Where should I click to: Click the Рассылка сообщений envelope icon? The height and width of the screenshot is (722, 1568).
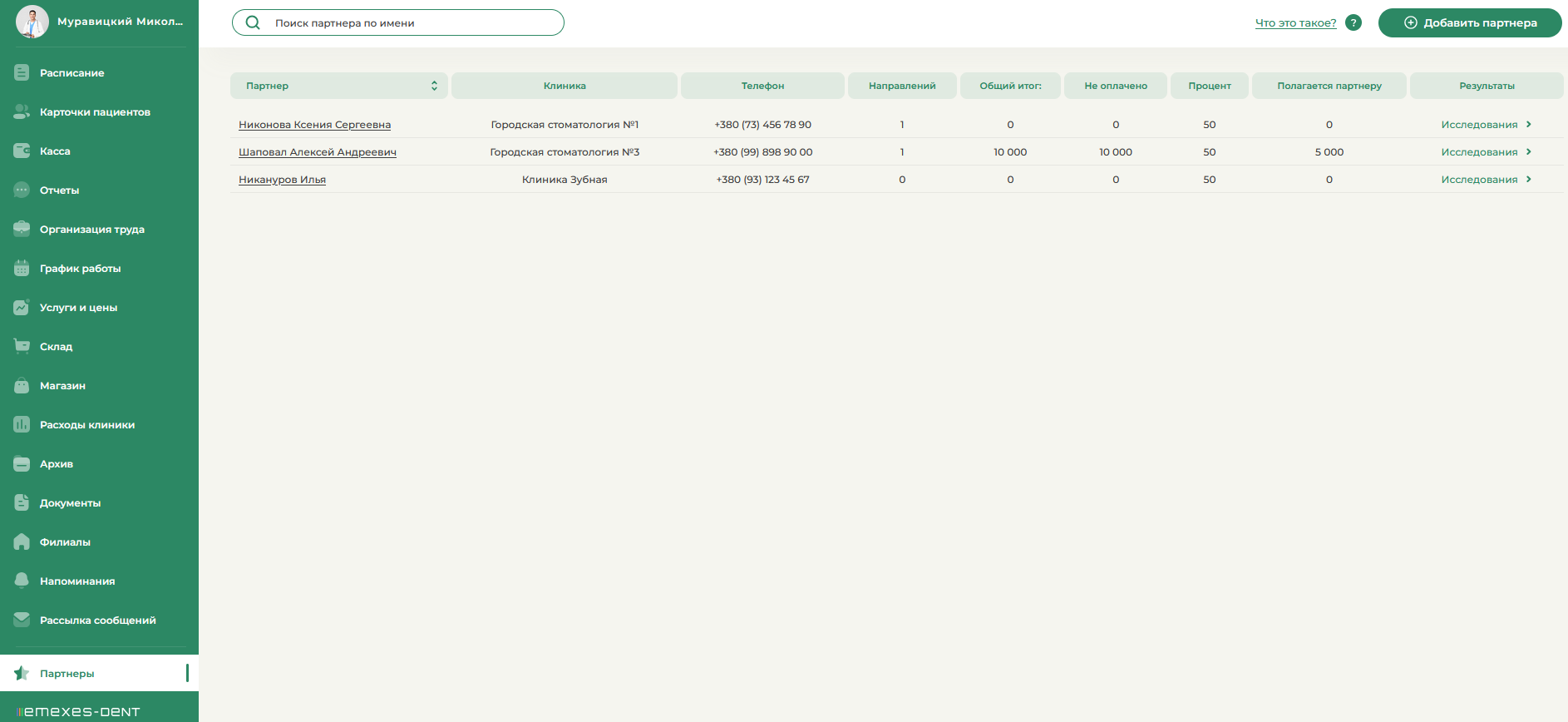click(x=22, y=620)
